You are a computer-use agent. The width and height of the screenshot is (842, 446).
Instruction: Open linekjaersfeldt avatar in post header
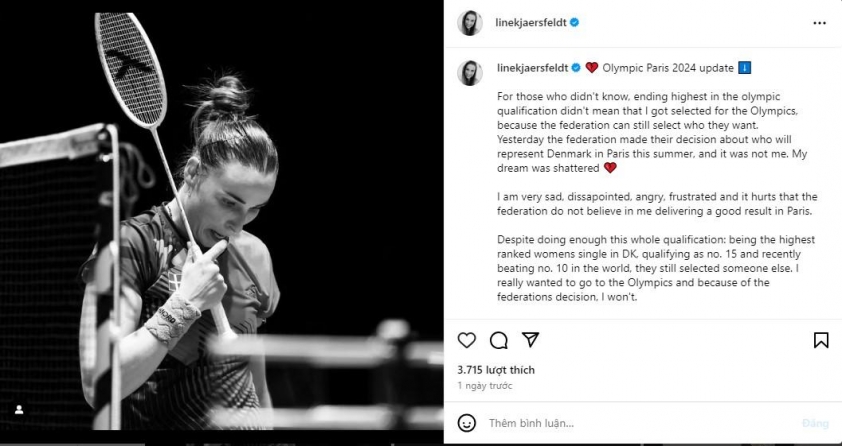click(470, 23)
